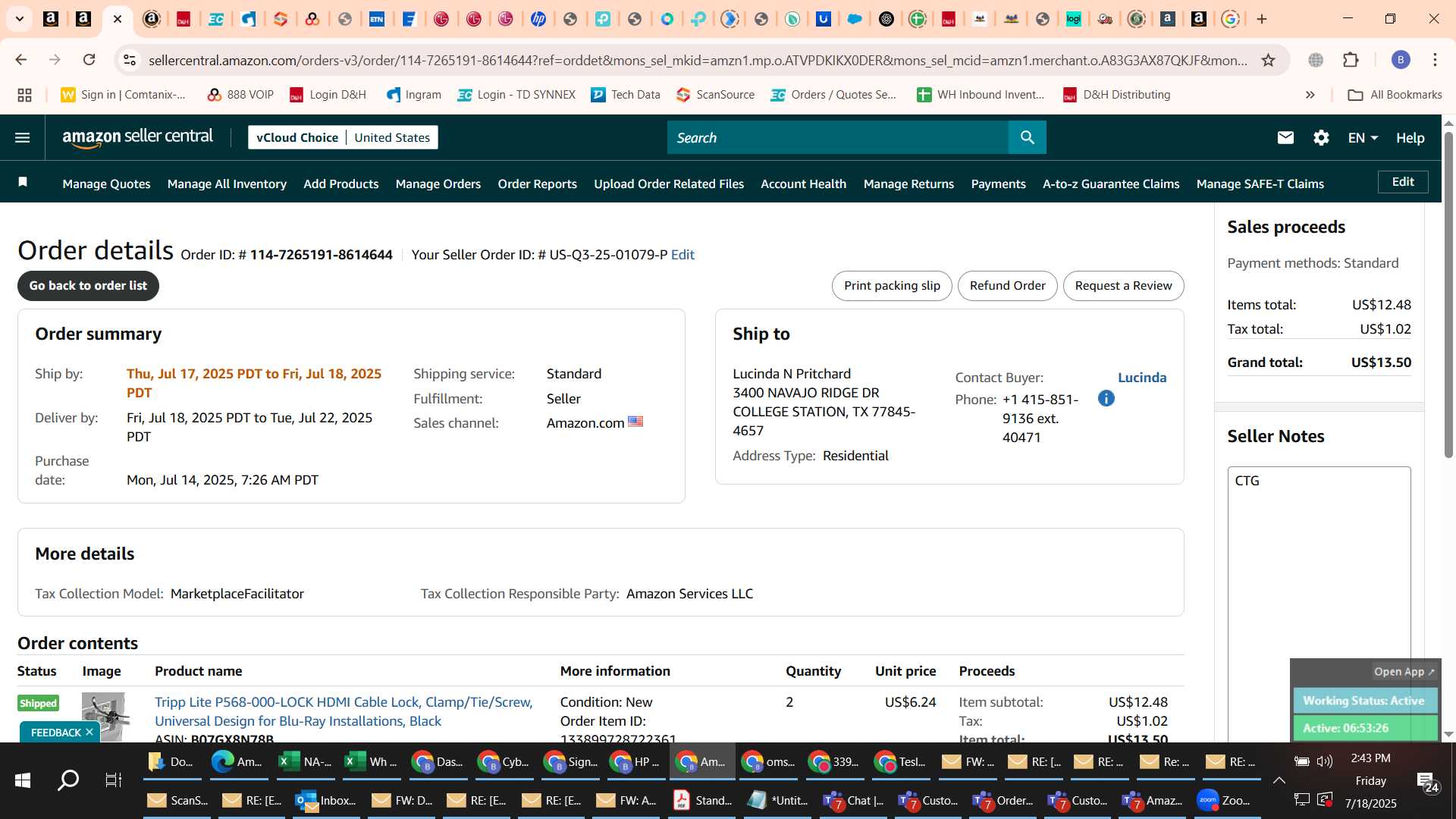Open the messages envelope icon
This screenshot has width=1456, height=819.
[1285, 137]
